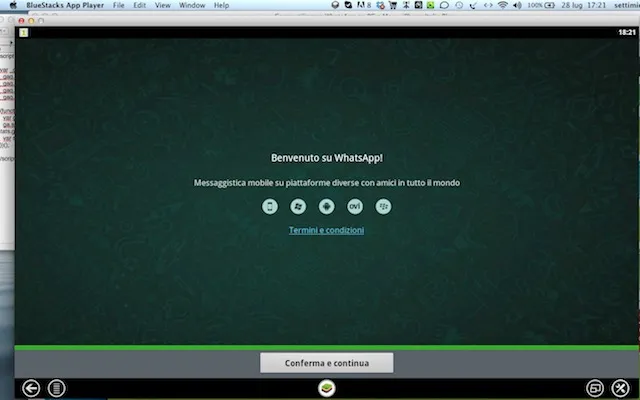Screen dimensions: 640x400
Task: Open the Window menu
Action: (x=192, y=5)
